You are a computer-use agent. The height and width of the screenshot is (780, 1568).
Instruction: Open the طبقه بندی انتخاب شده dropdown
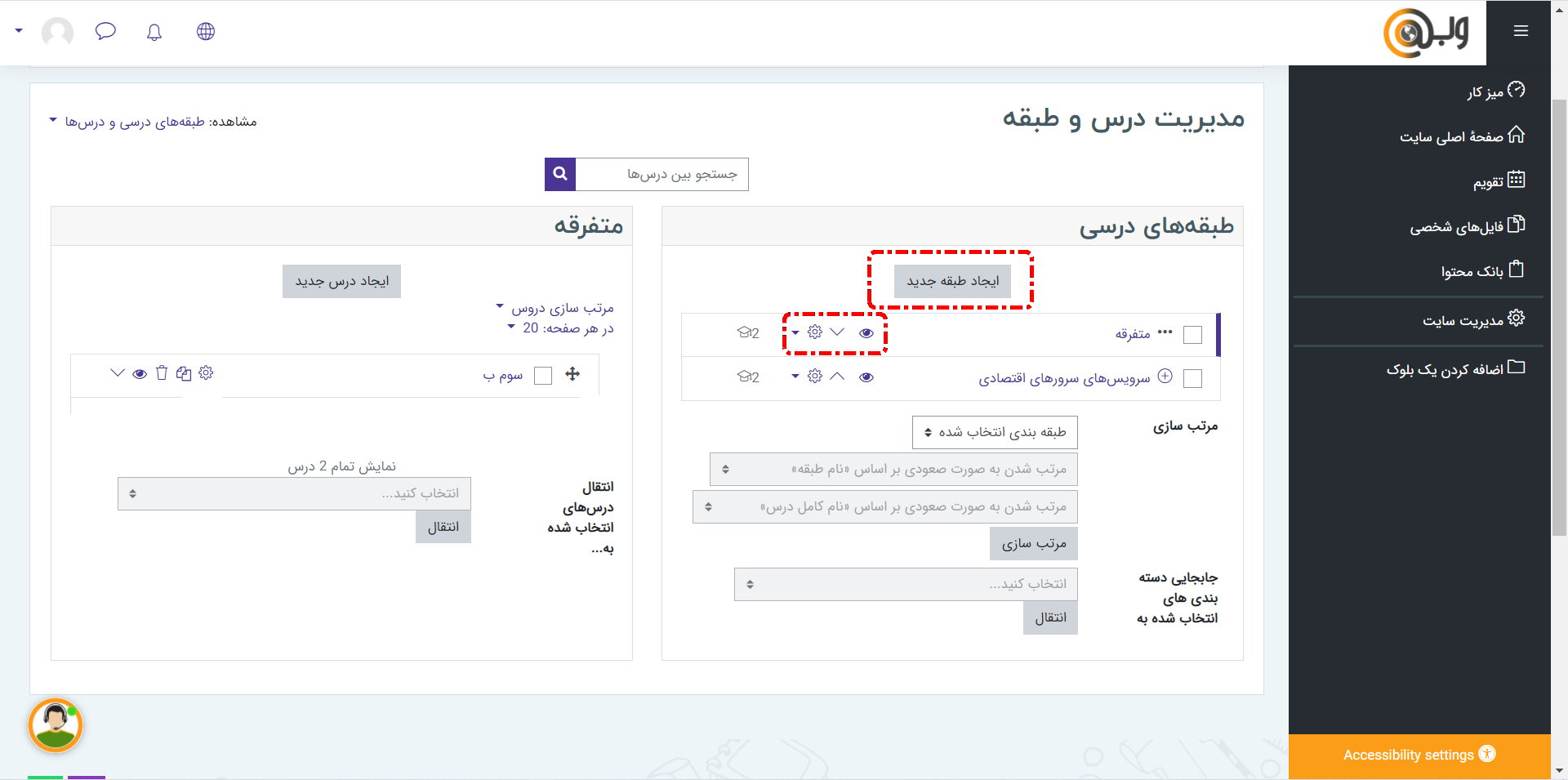click(994, 432)
